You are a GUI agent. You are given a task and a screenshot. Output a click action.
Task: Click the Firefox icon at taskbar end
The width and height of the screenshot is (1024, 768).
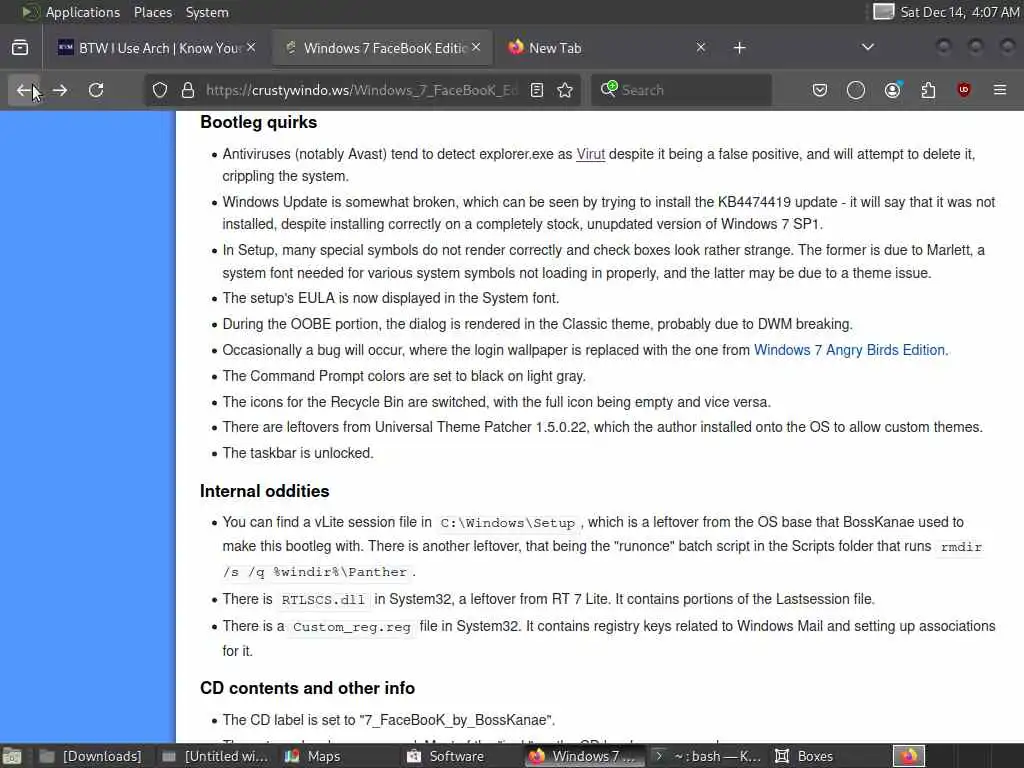point(909,756)
